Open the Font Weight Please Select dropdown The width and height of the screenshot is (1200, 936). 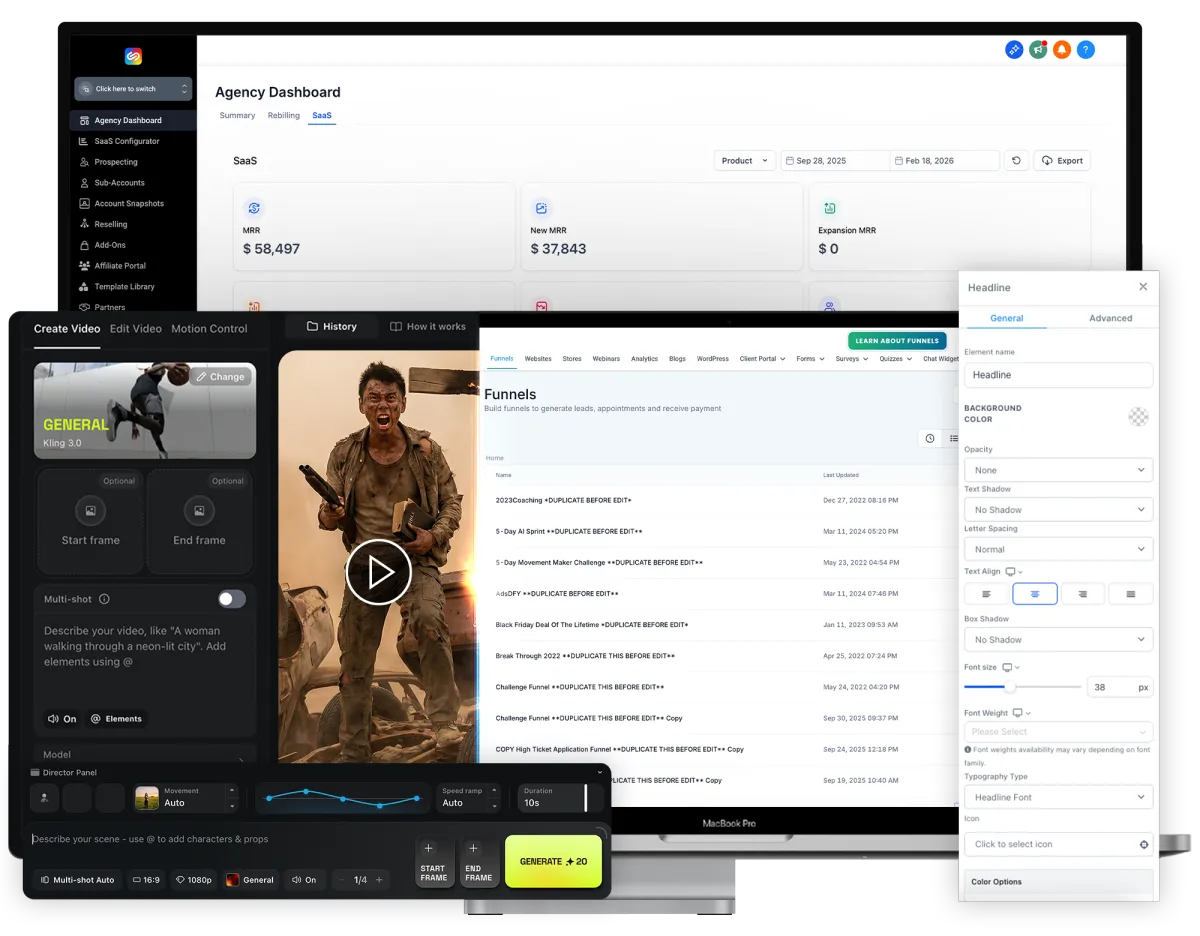[1058, 731]
